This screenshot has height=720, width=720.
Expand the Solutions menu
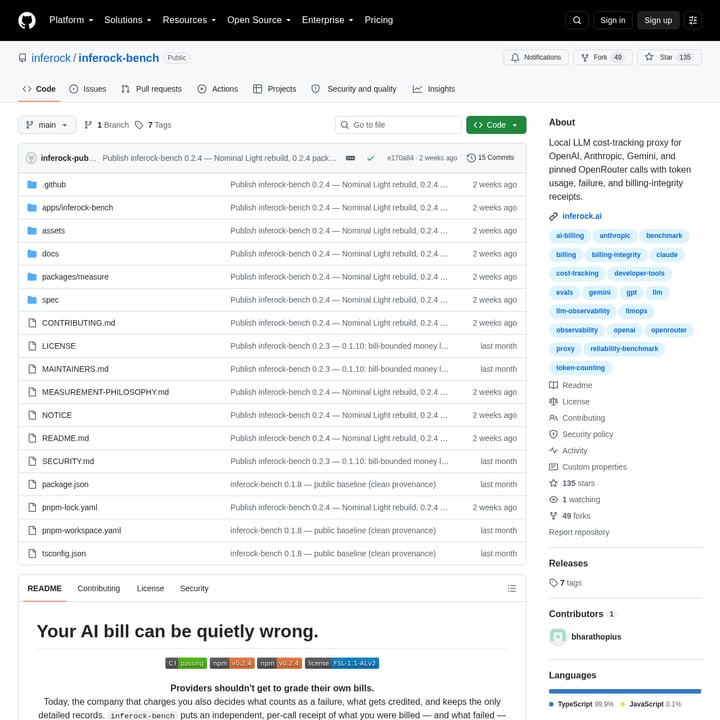click(x=127, y=20)
